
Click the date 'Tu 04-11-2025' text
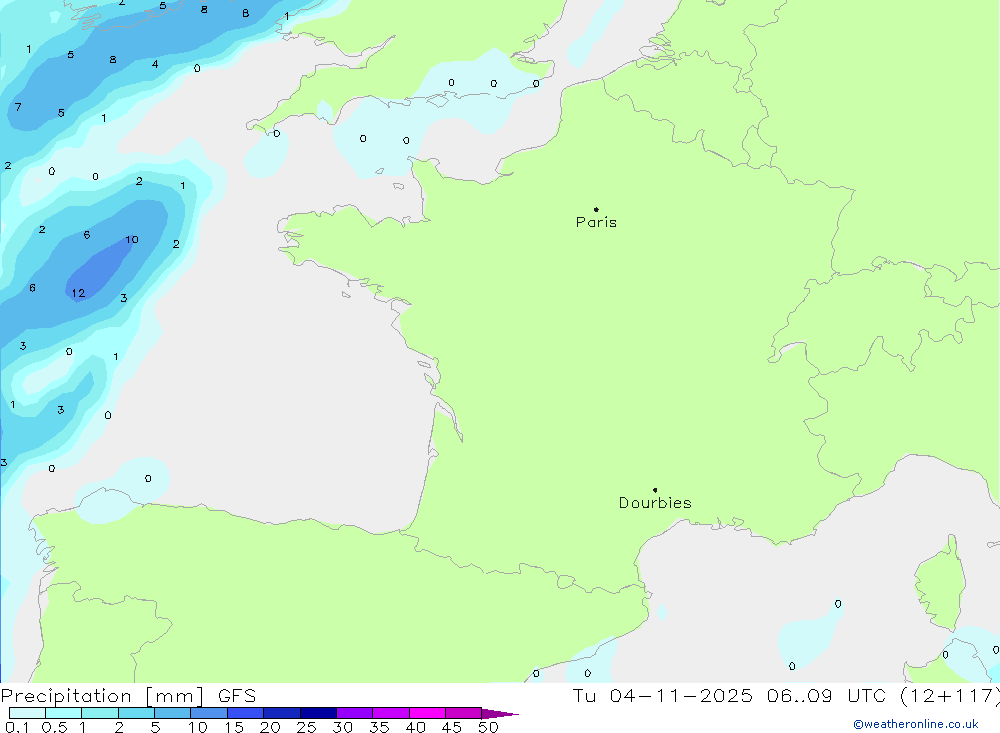coord(662,696)
